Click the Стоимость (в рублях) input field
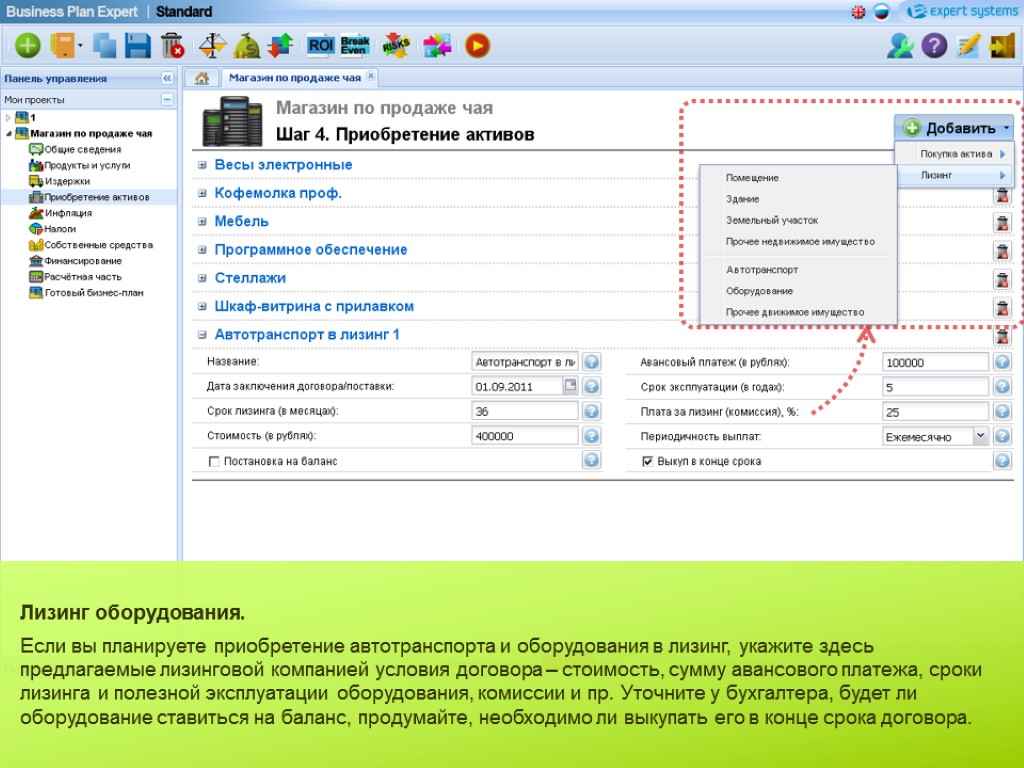 pos(524,436)
